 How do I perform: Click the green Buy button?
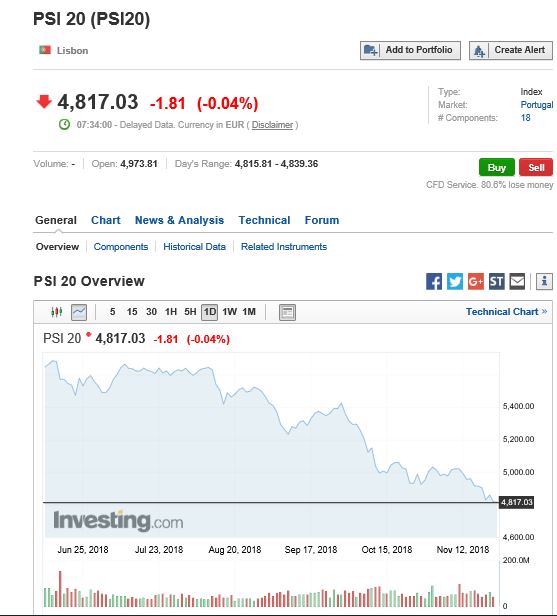tap(497, 167)
